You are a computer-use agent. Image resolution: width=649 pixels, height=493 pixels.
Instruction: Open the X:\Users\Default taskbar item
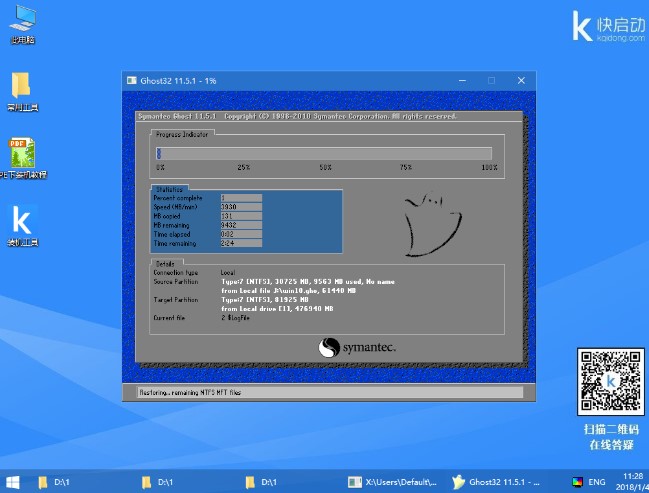(392, 482)
